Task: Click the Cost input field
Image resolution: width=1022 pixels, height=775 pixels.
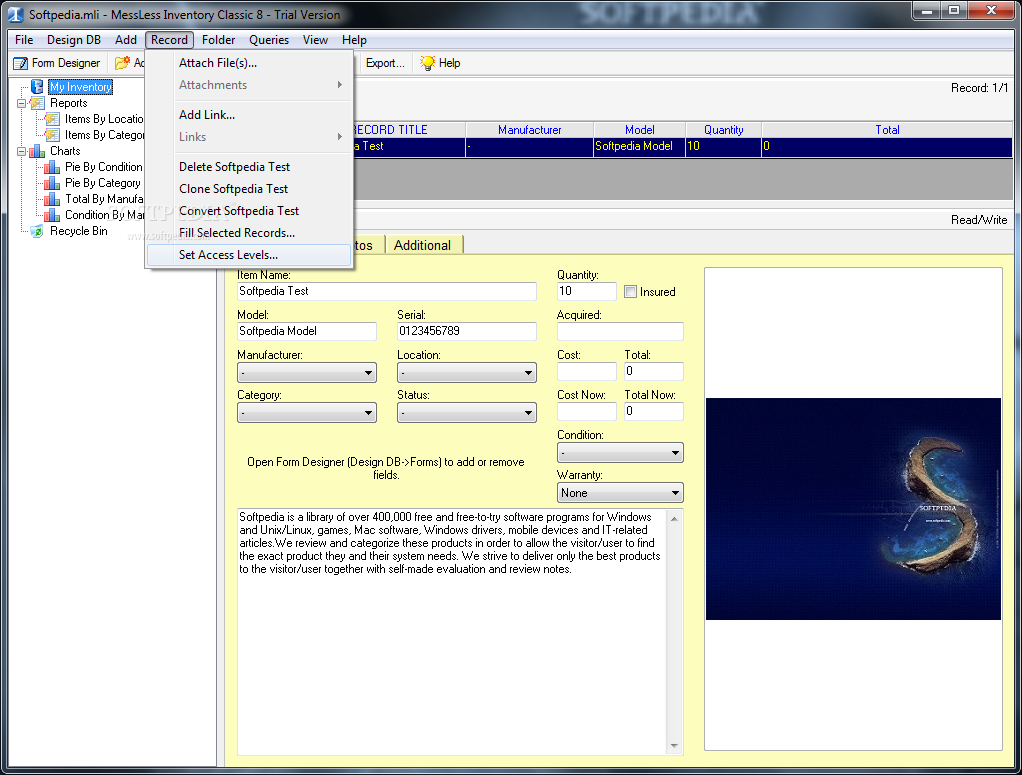Action: 587,372
